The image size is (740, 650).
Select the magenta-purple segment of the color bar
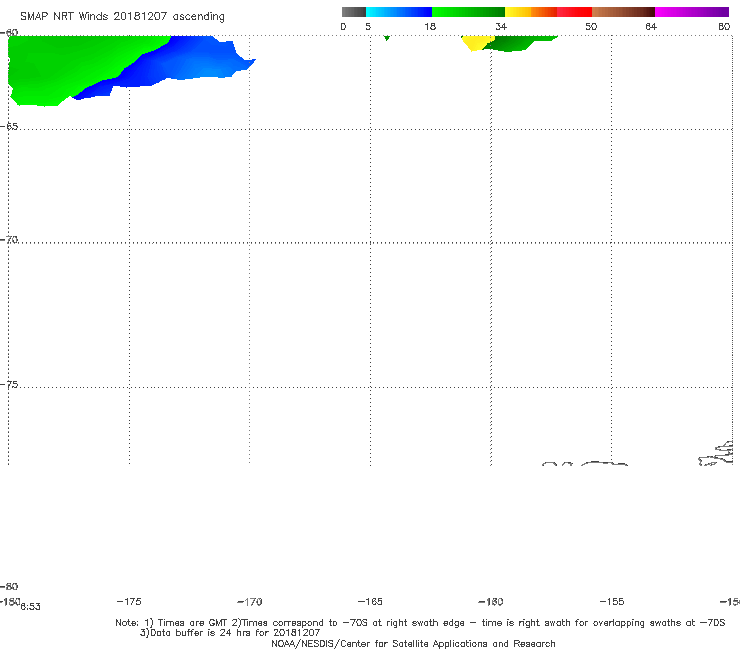(x=692, y=12)
